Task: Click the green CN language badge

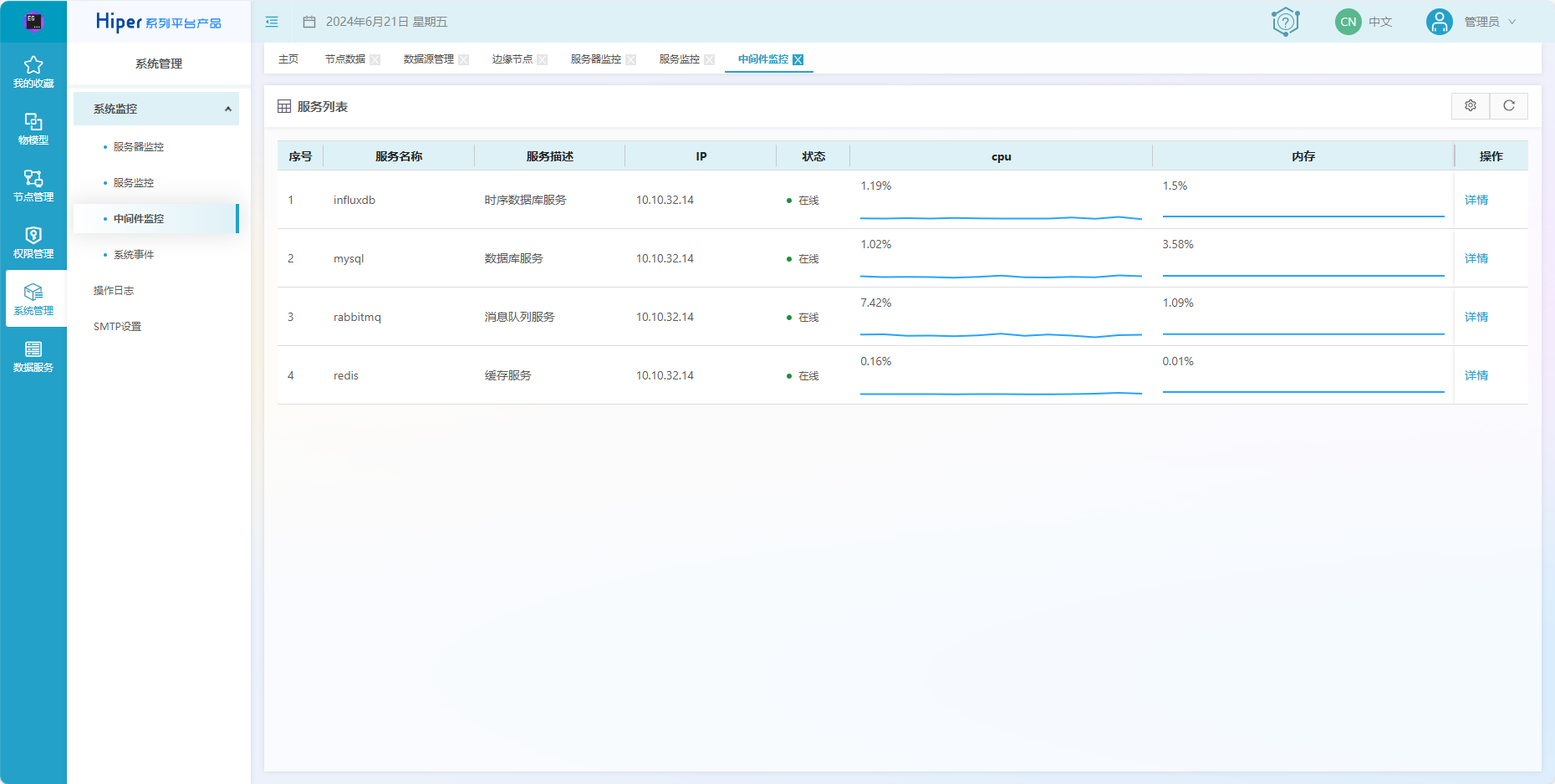Action: tap(1348, 22)
